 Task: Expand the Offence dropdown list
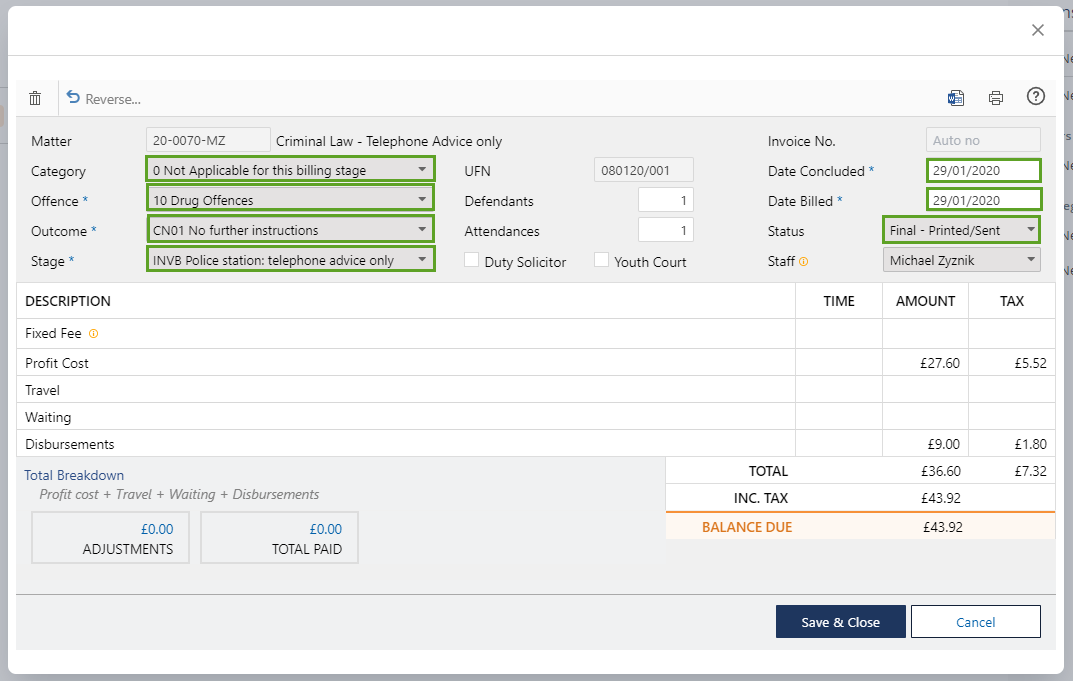point(291,200)
